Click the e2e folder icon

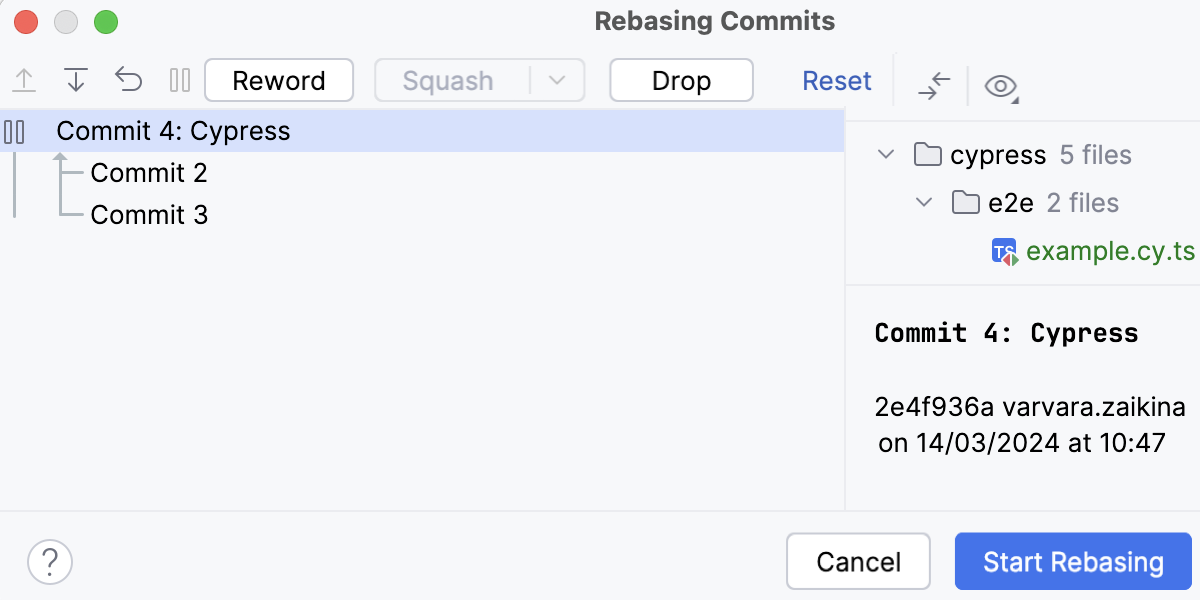[966, 202]
